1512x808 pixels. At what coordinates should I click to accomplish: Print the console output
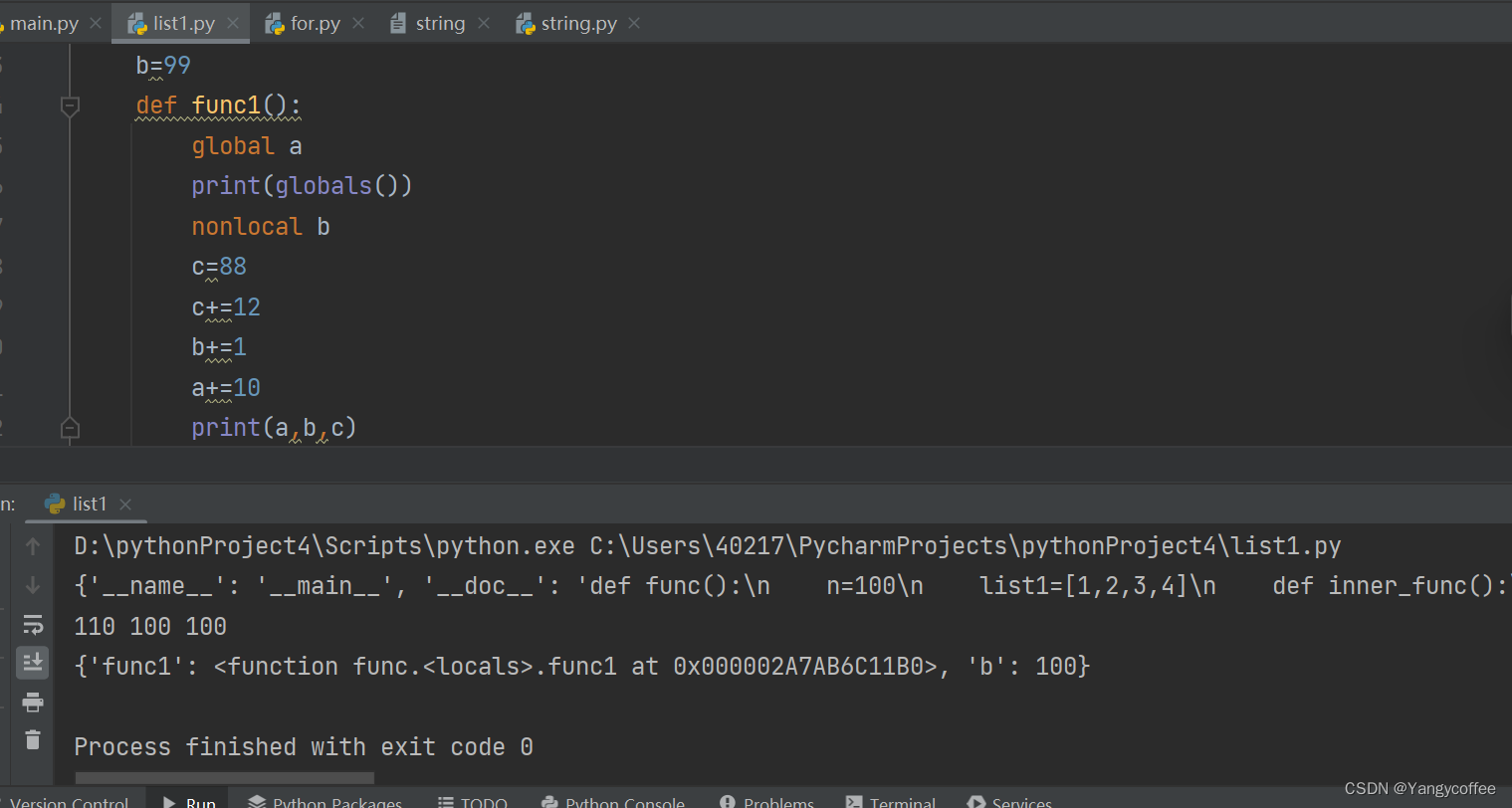click(x=33, y=703)
